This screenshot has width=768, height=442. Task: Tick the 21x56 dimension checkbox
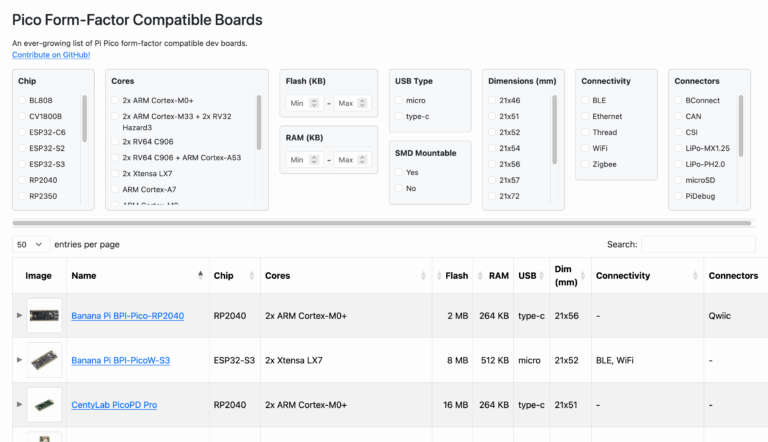coord(492,164)
